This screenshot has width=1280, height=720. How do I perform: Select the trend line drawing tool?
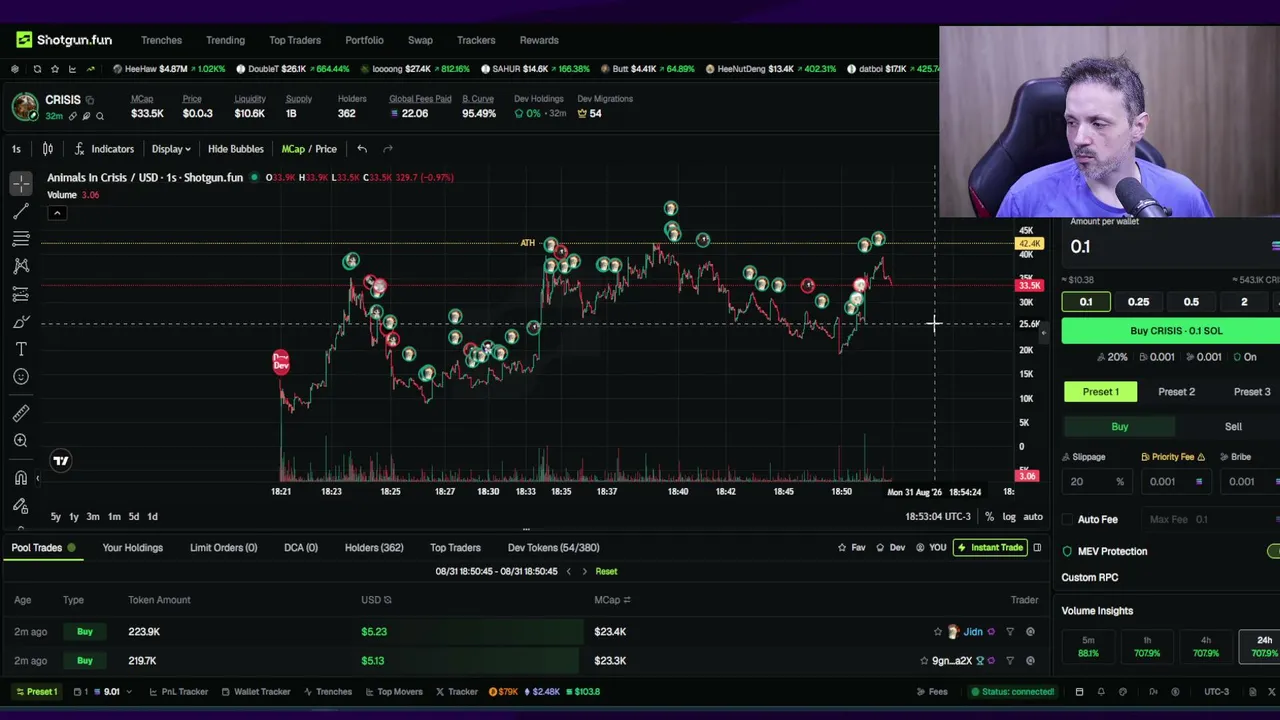[x=21, y=211]
